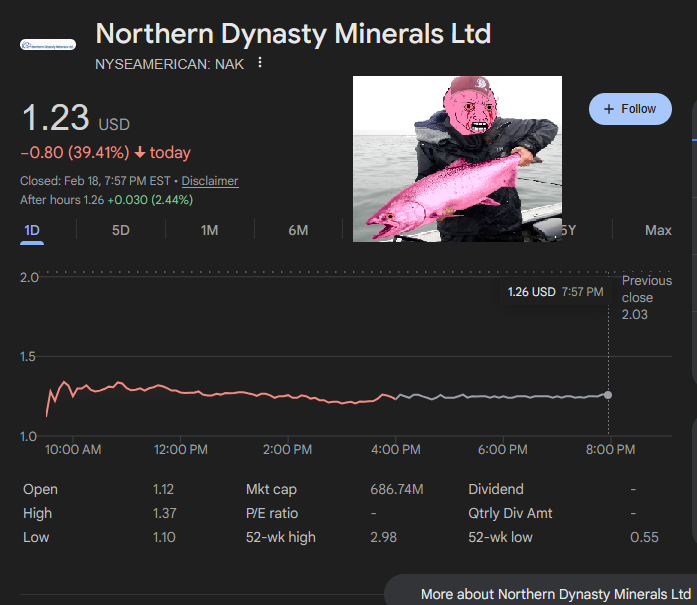Switch to the 5Y time range tab

pyautogui.click(x=569, y=230)
